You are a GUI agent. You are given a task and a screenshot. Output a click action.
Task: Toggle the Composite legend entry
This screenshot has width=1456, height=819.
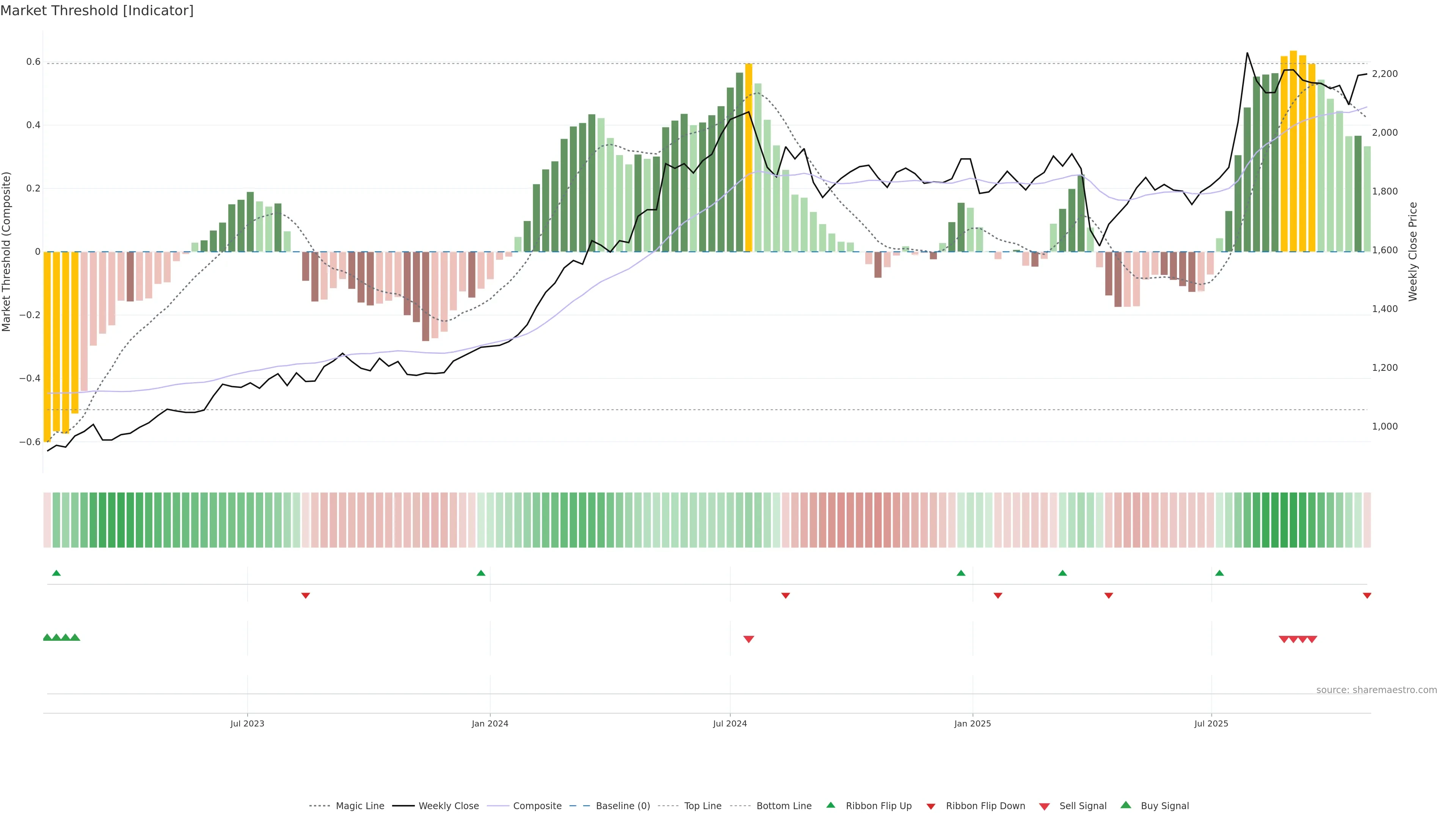(537, 806)
